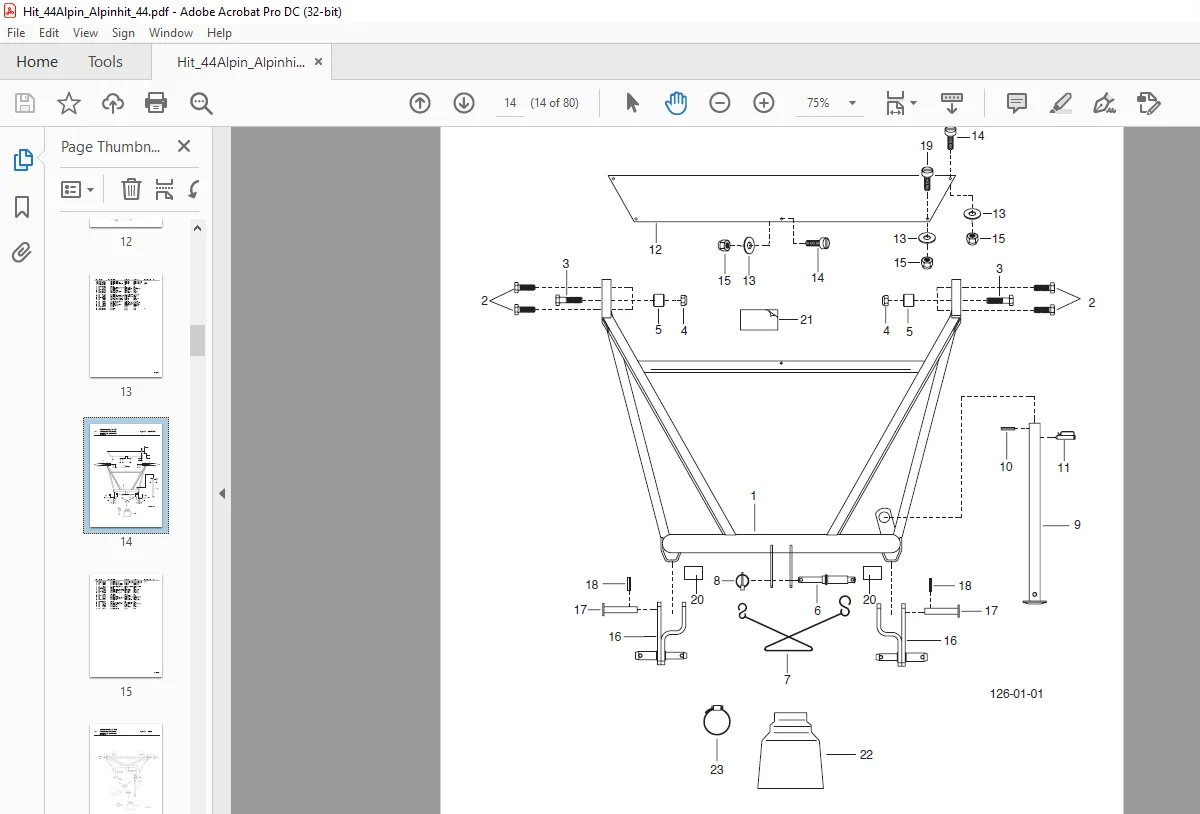Click the page 15 thumbnail
Image resolution: width=1200 pixels, height=814 pixels.
coord(126,626)
